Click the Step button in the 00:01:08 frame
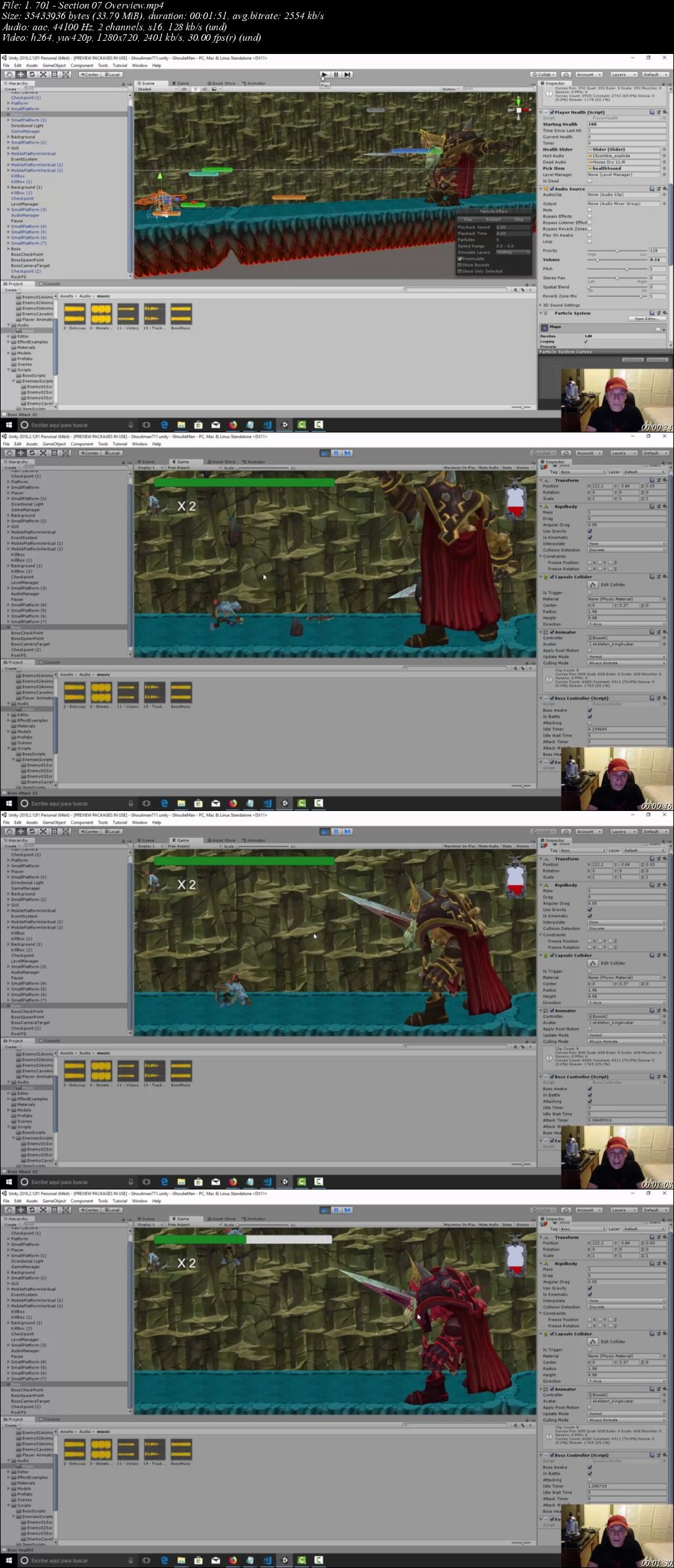674x1568 pixels. click(347, 831)
